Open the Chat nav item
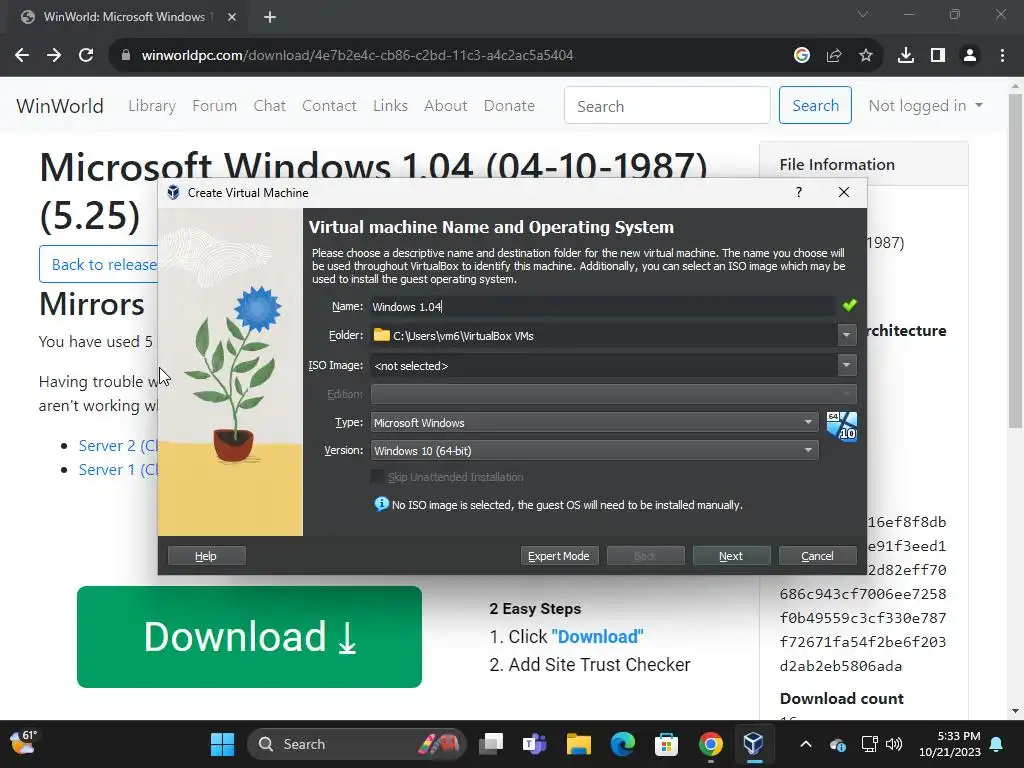 click(270, 105)
